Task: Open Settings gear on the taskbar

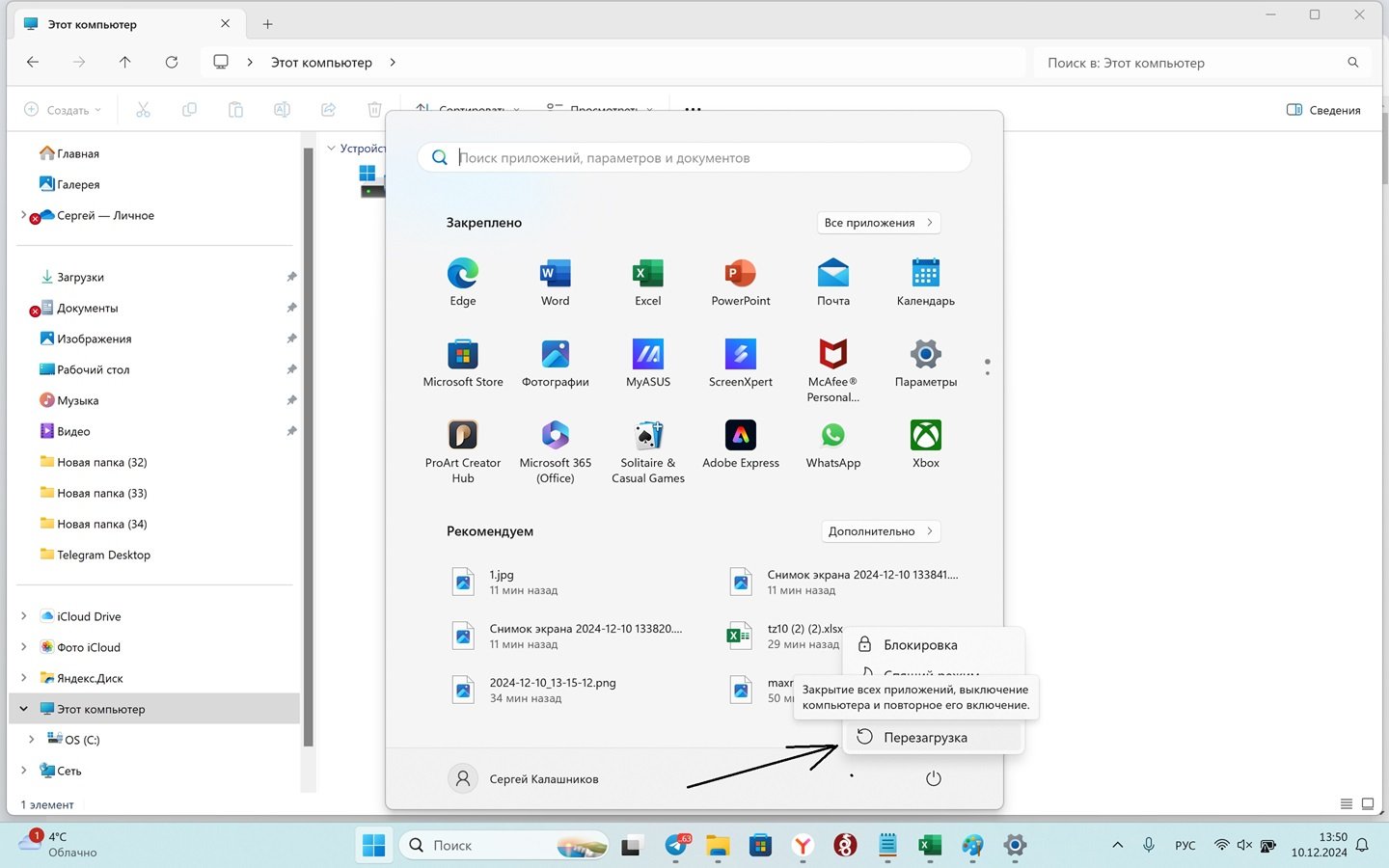Action: coord(1015,846)
